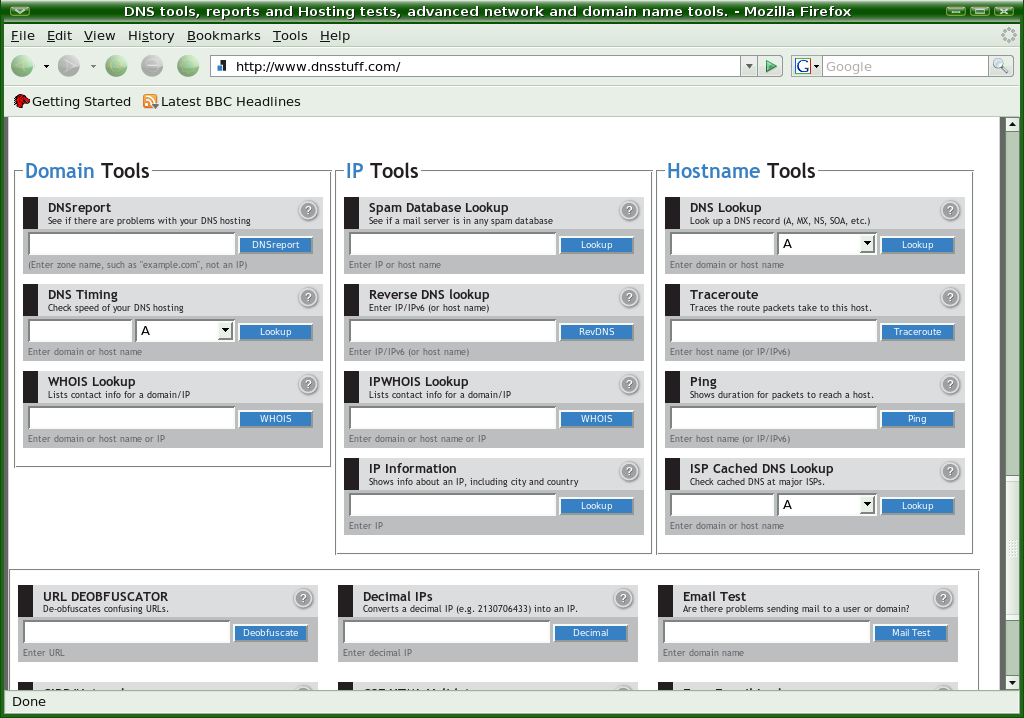
Task: Open the Help menu
Action: [335, 36]
